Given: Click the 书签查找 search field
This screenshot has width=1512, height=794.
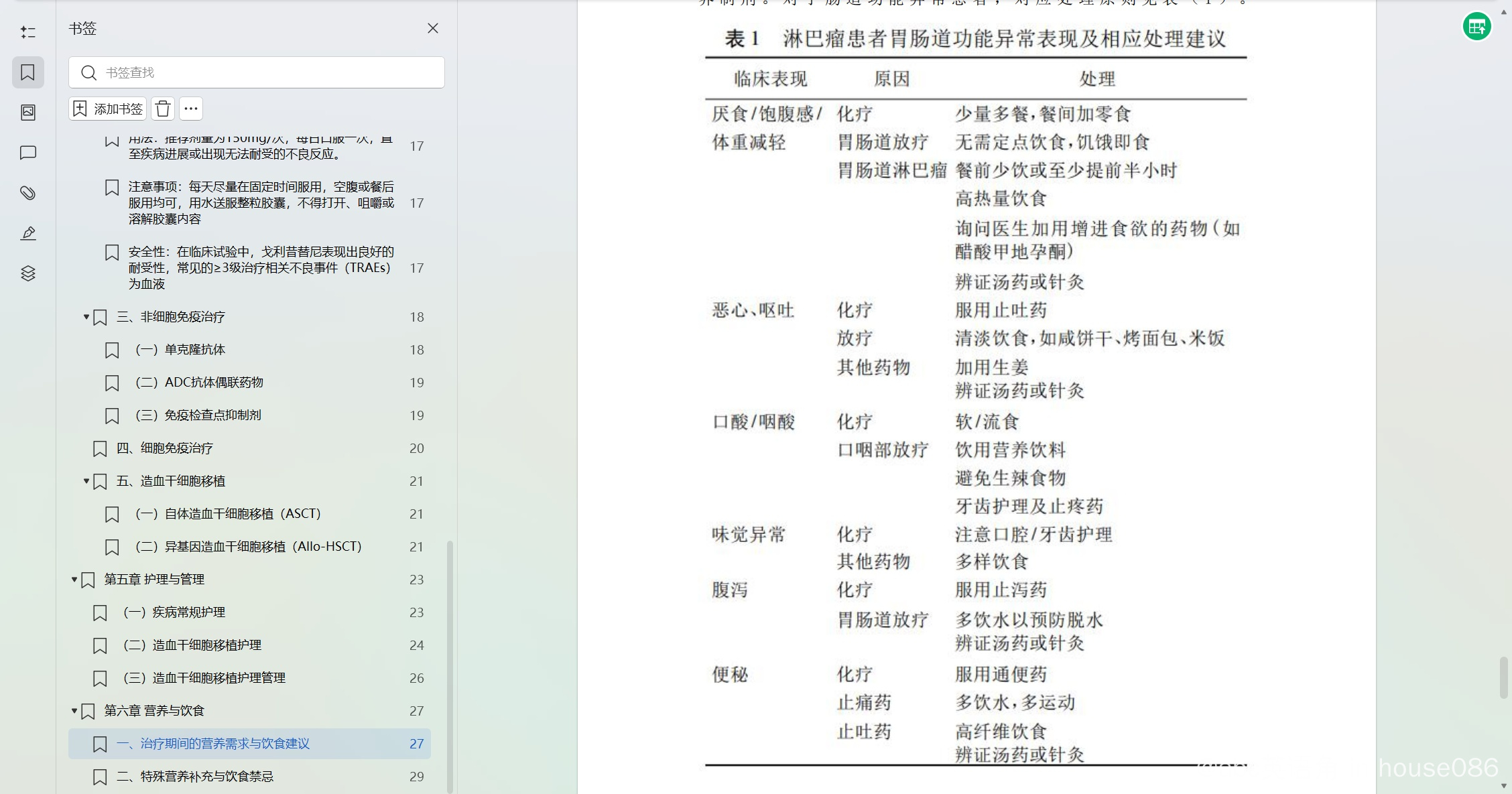Looking at the screenshot, I should (257, 72).
